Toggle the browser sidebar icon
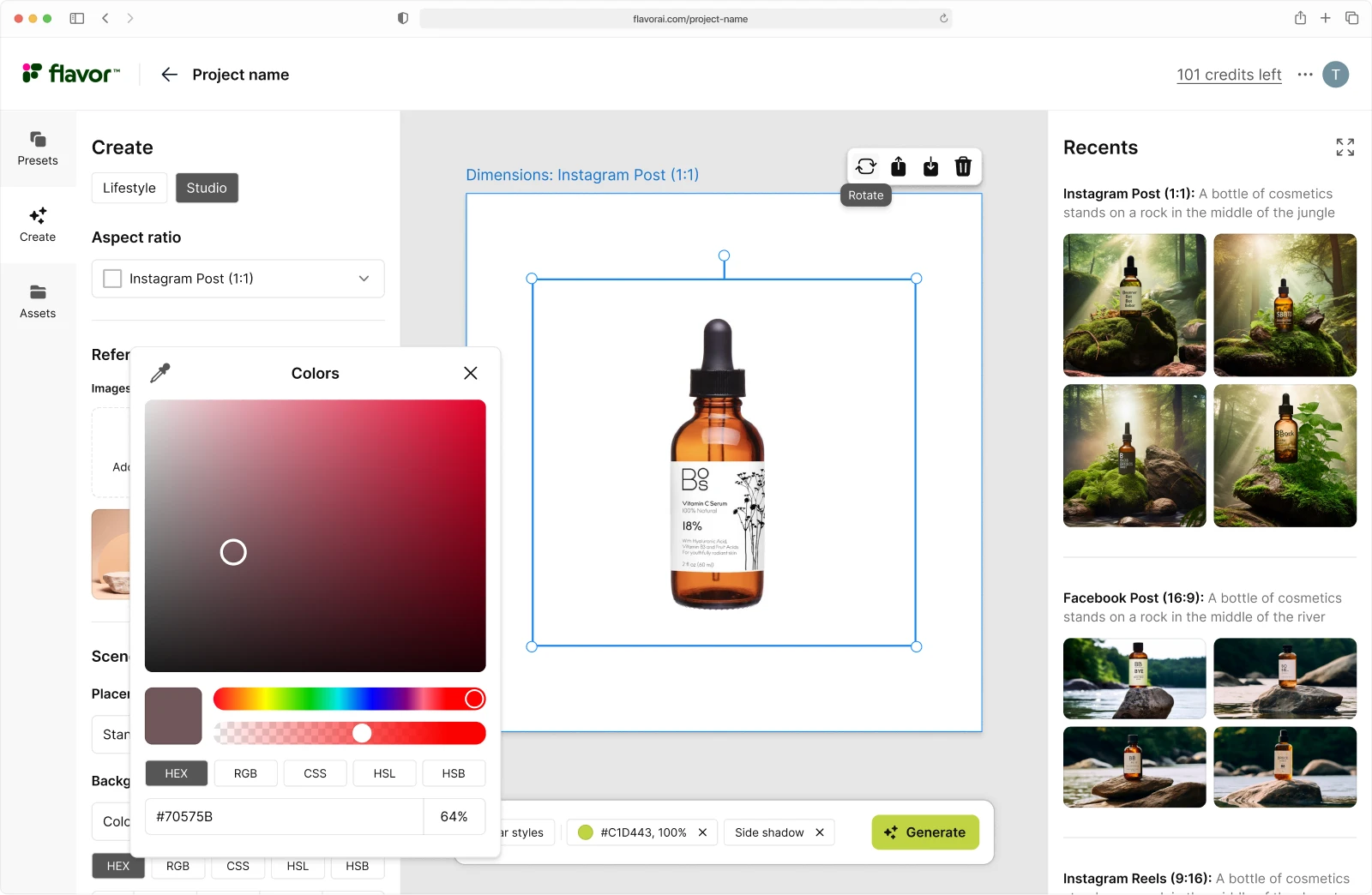 click(x=77, y=18)
